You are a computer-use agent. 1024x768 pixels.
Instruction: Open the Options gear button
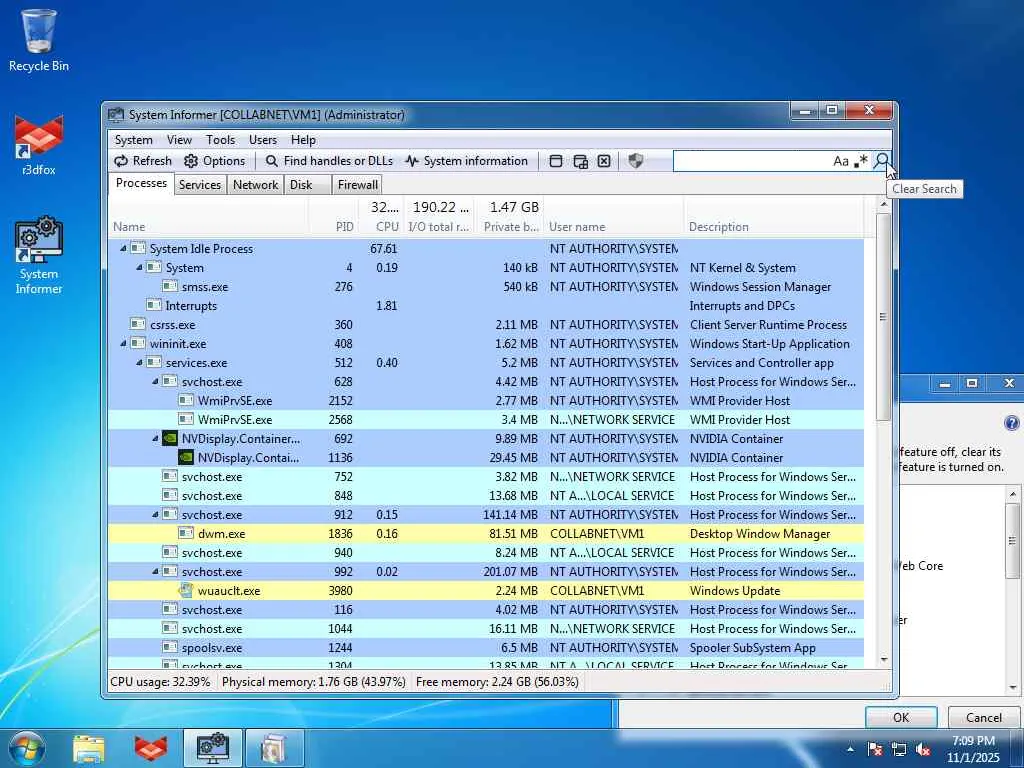click(x=214, y=161)
